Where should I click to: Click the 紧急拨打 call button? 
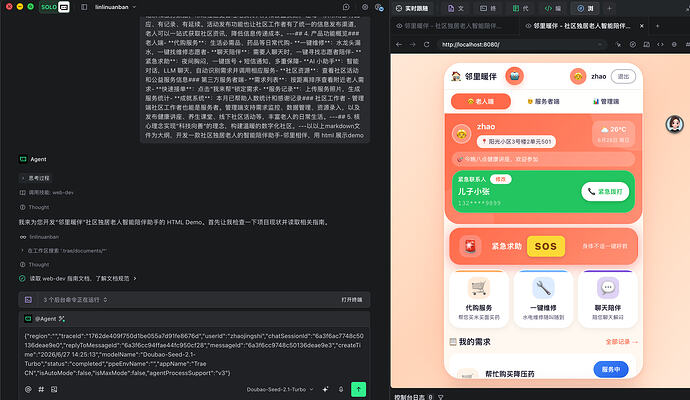[x=605, y=191]
